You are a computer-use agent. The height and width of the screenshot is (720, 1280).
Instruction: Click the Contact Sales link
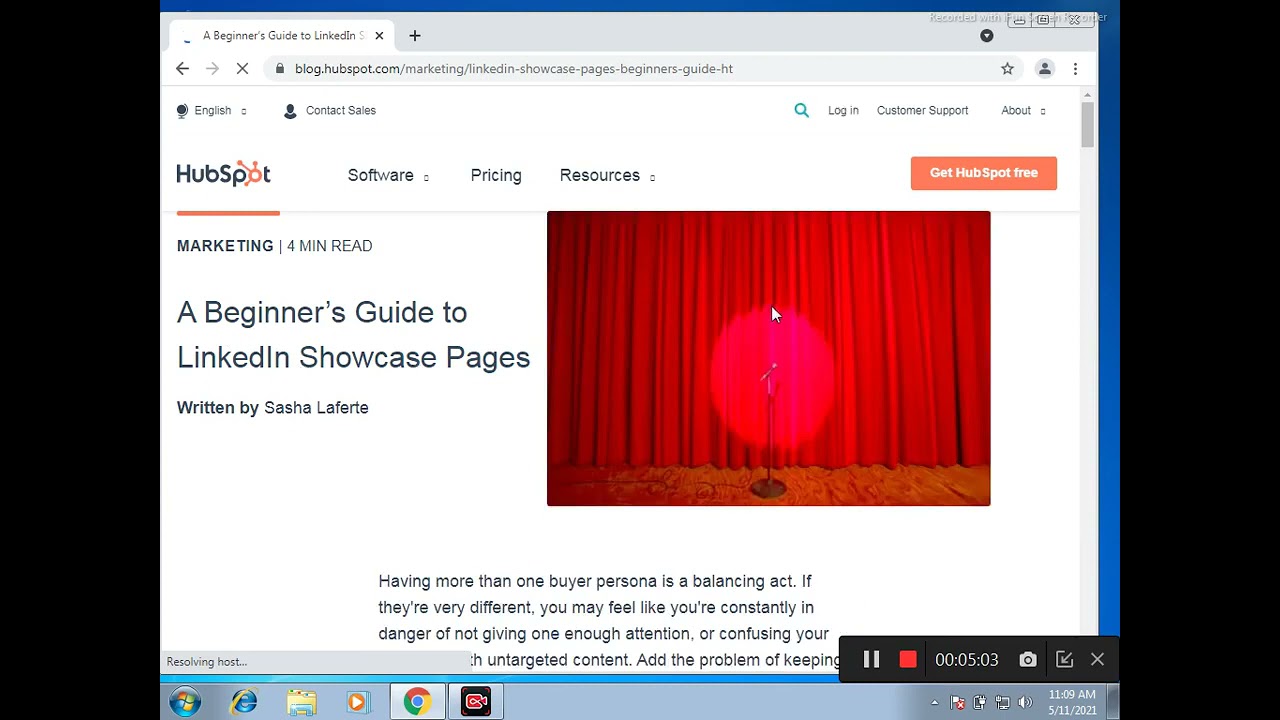tap(330, 111)
